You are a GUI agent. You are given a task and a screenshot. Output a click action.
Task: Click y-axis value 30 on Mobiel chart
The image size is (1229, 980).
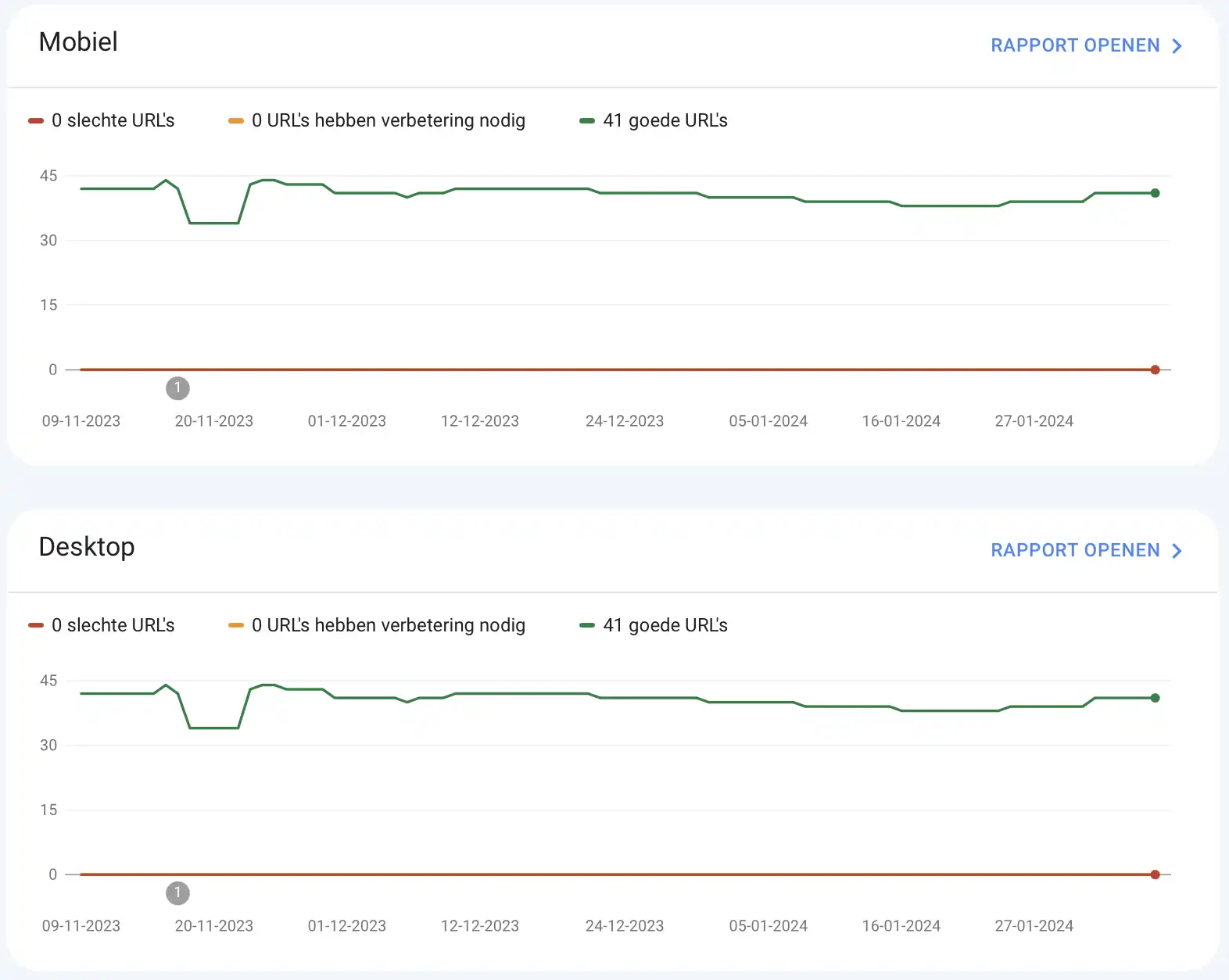pyautogui.click(x=48, y=241)
